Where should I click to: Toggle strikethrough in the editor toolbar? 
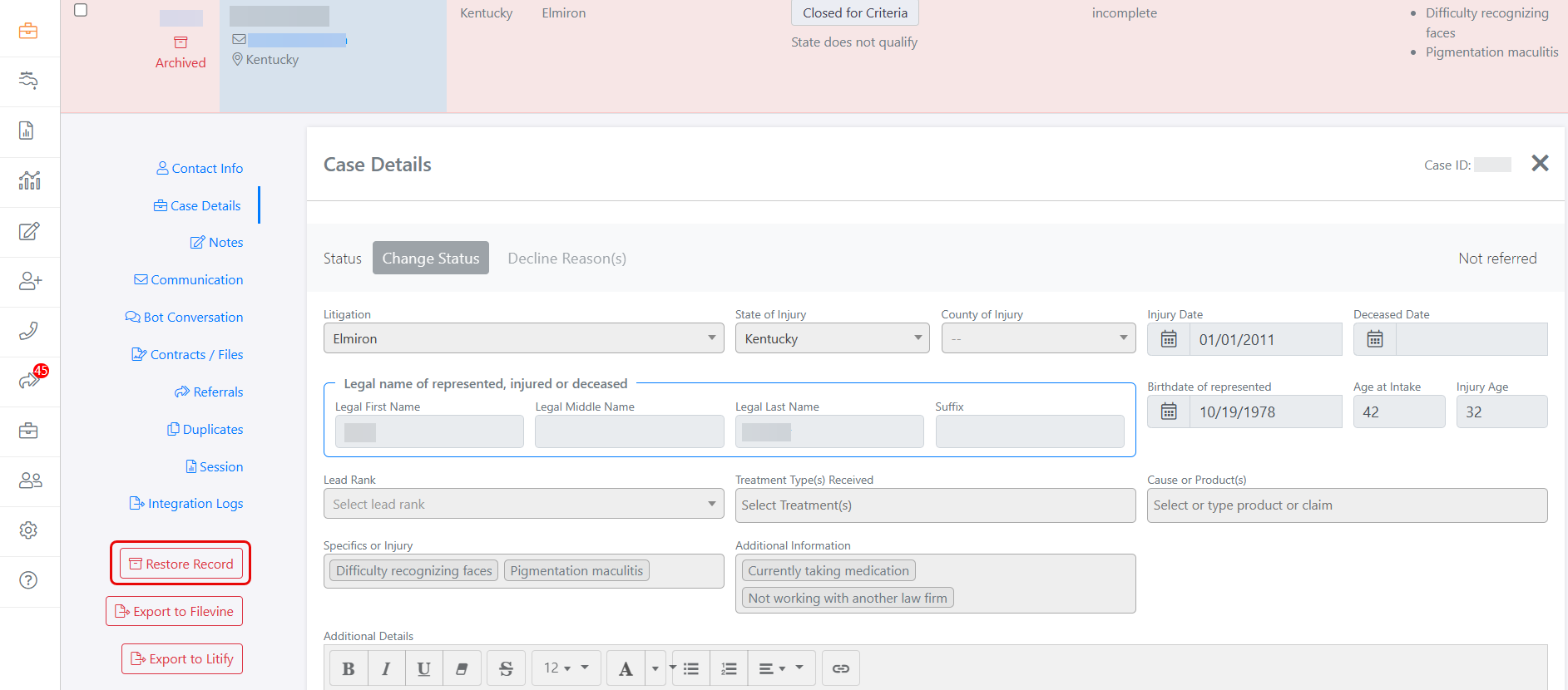pyautogui.click(x=506, y=668)
